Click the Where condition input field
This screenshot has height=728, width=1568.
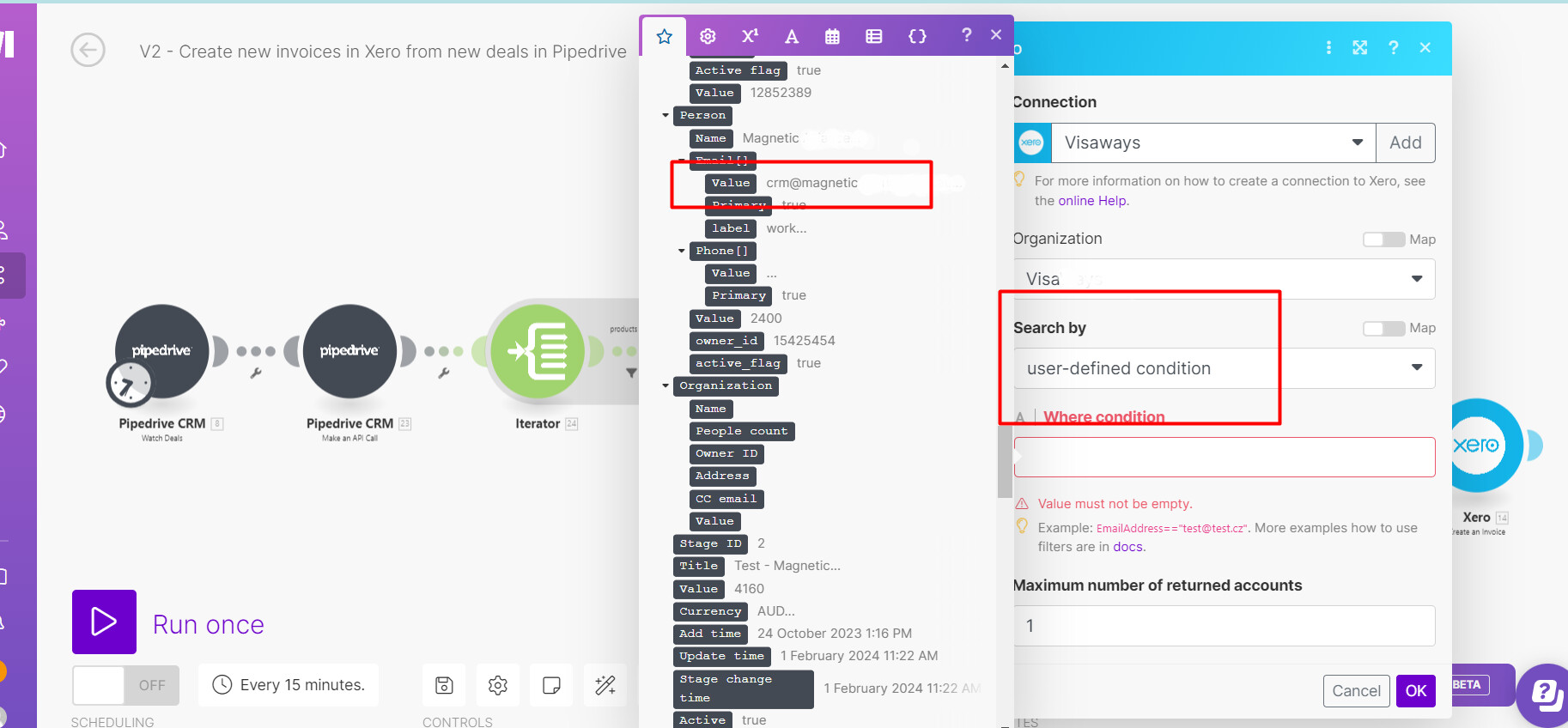(x=1225, y=458)
